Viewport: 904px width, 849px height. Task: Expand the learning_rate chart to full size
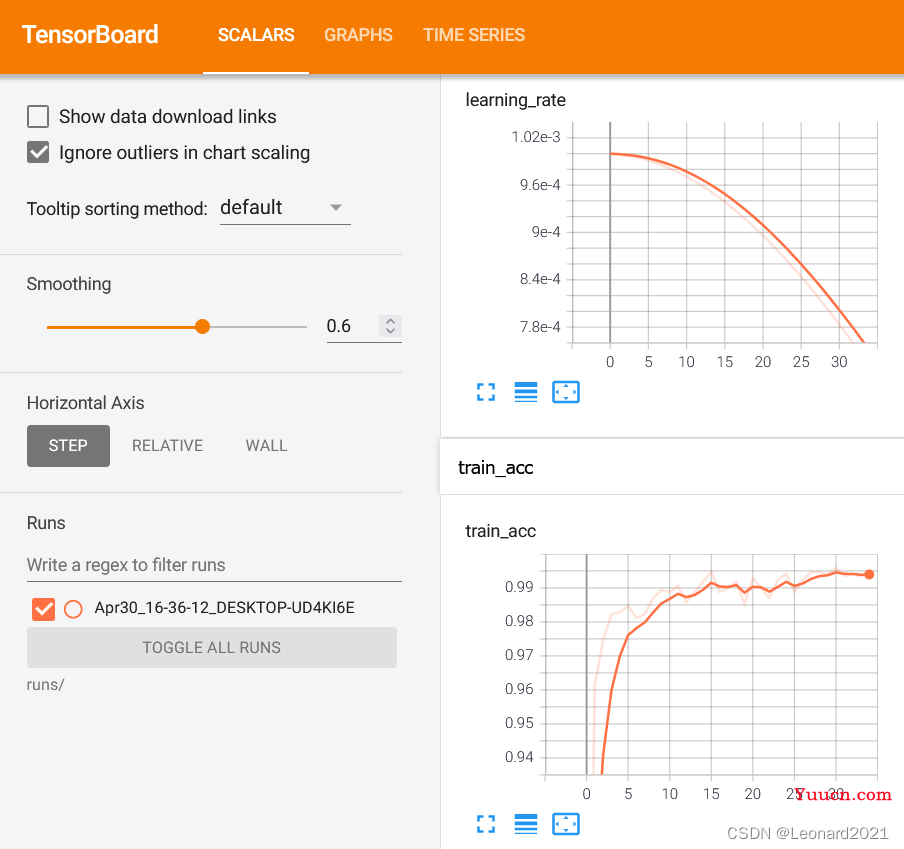[486, 393]
